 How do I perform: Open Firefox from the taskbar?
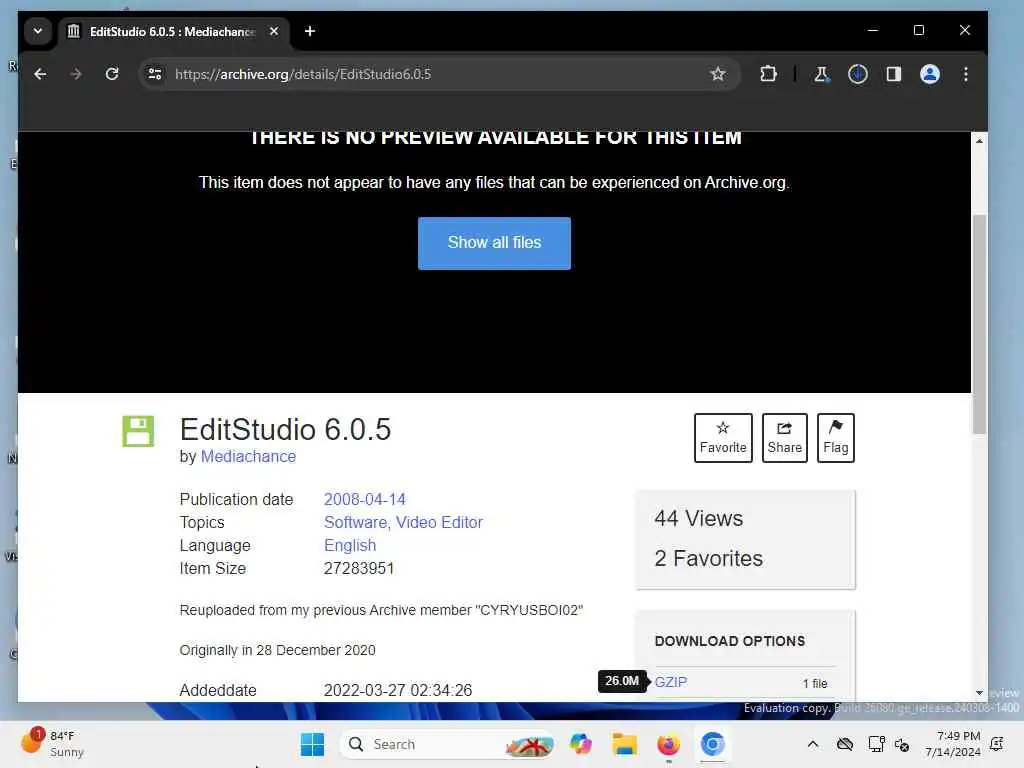click(x=668, y=744)
